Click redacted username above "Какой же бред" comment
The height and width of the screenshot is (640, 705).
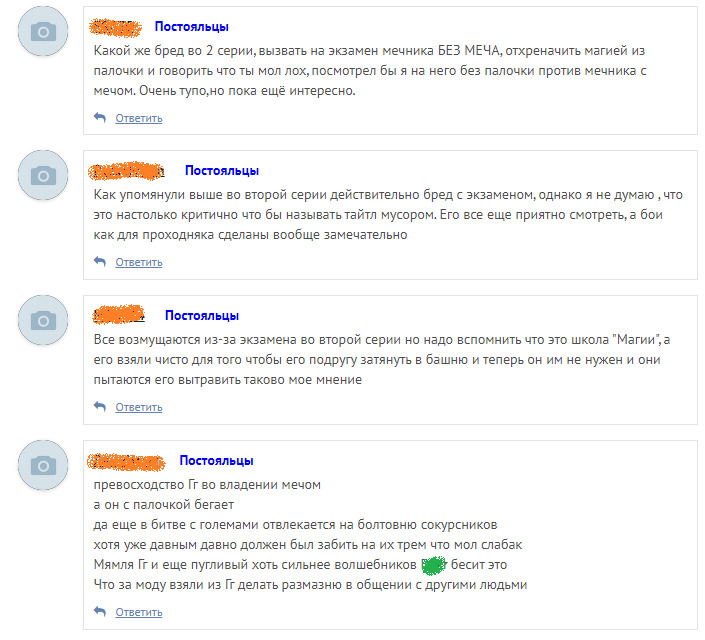pos(115,26)
